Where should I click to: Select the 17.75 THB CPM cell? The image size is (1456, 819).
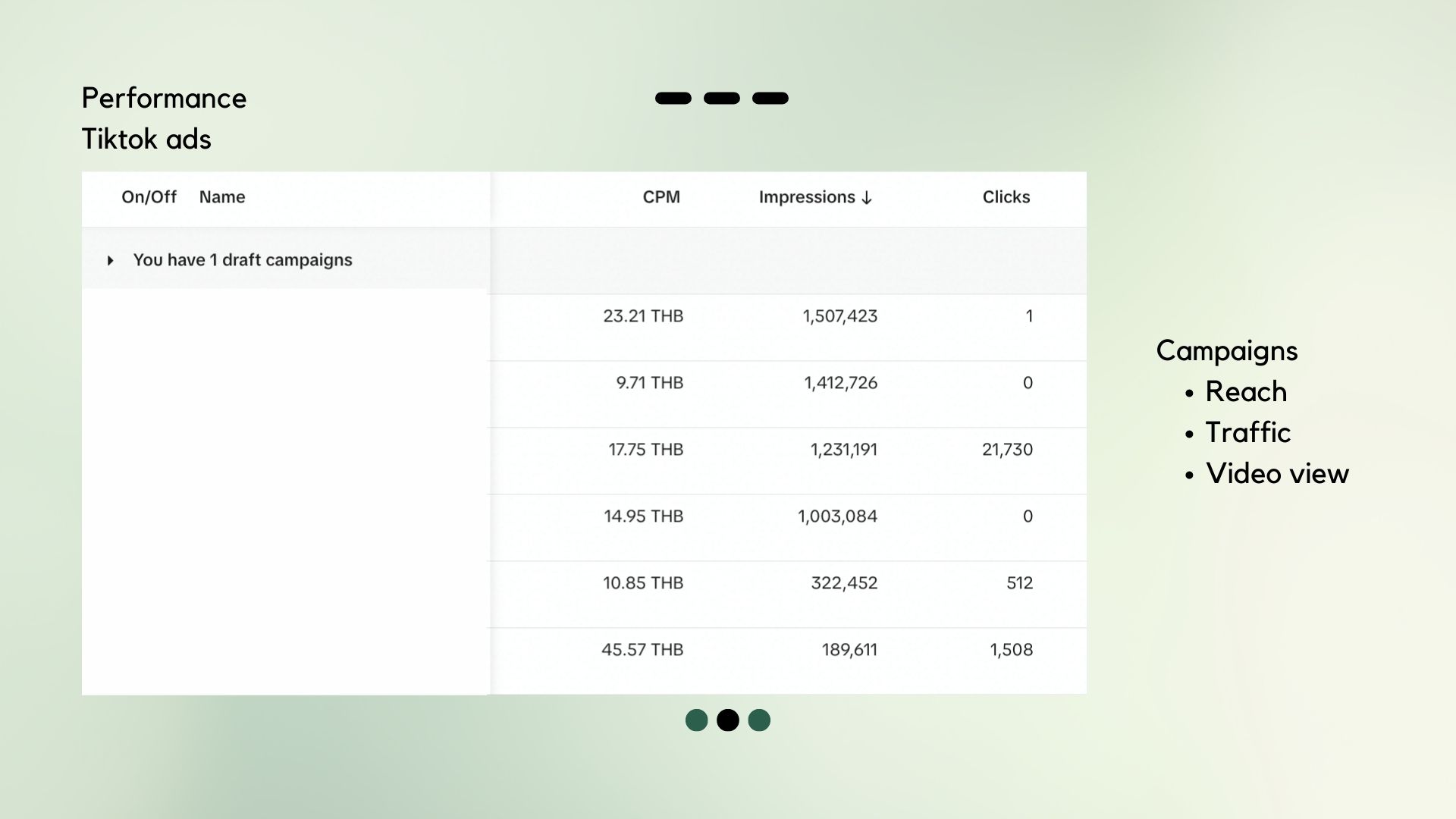tap(646, 450)
